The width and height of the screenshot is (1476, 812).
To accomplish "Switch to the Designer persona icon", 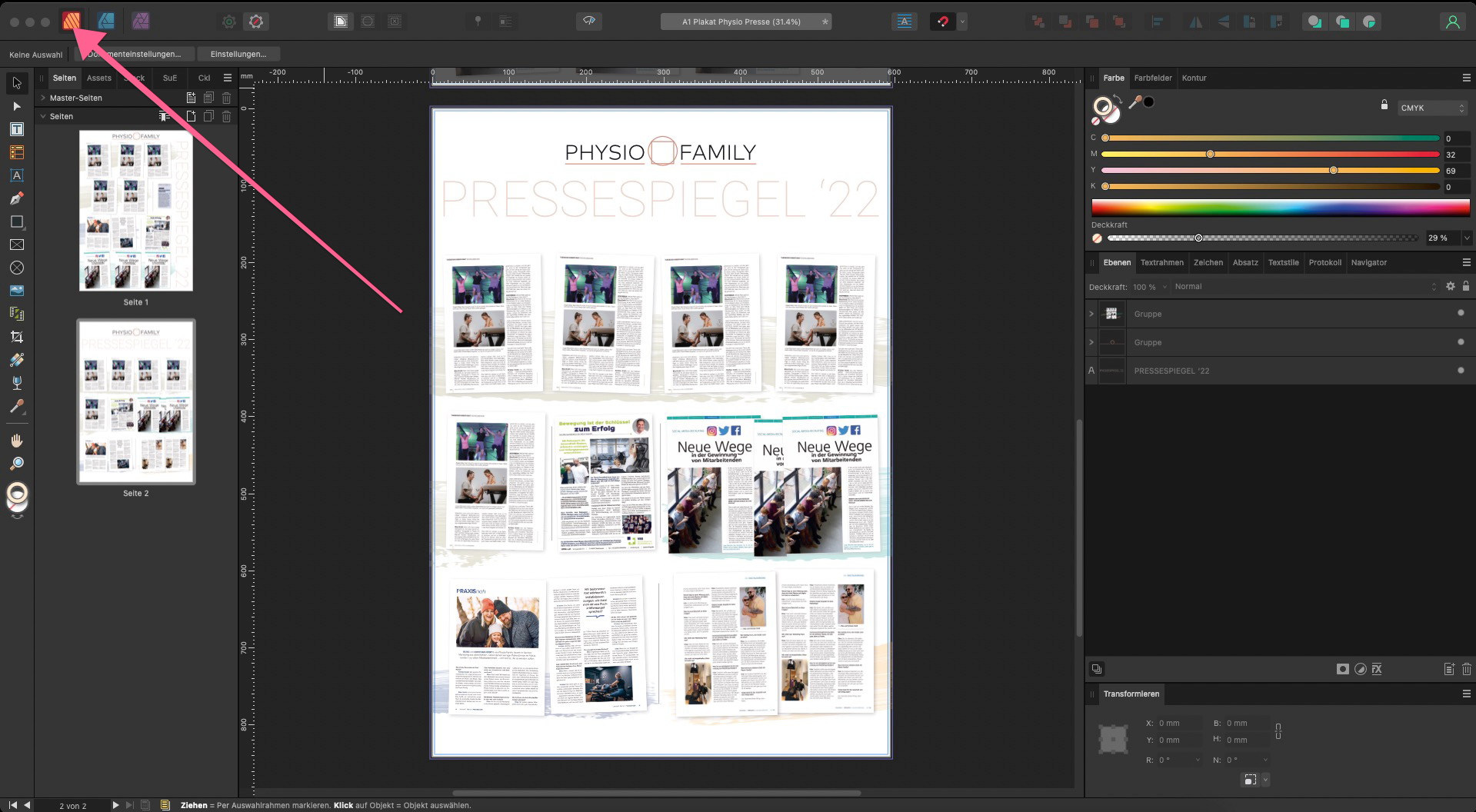I will click(106, 22).
